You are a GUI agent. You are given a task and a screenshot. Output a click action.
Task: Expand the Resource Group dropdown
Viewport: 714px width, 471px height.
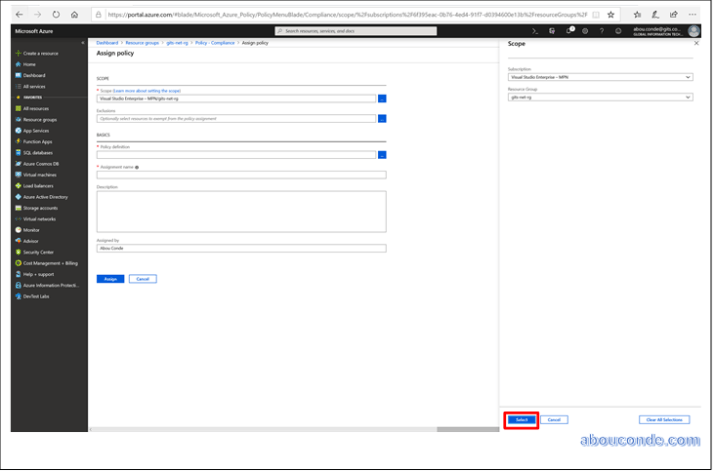pyautogui.click(x=600, y=97)
